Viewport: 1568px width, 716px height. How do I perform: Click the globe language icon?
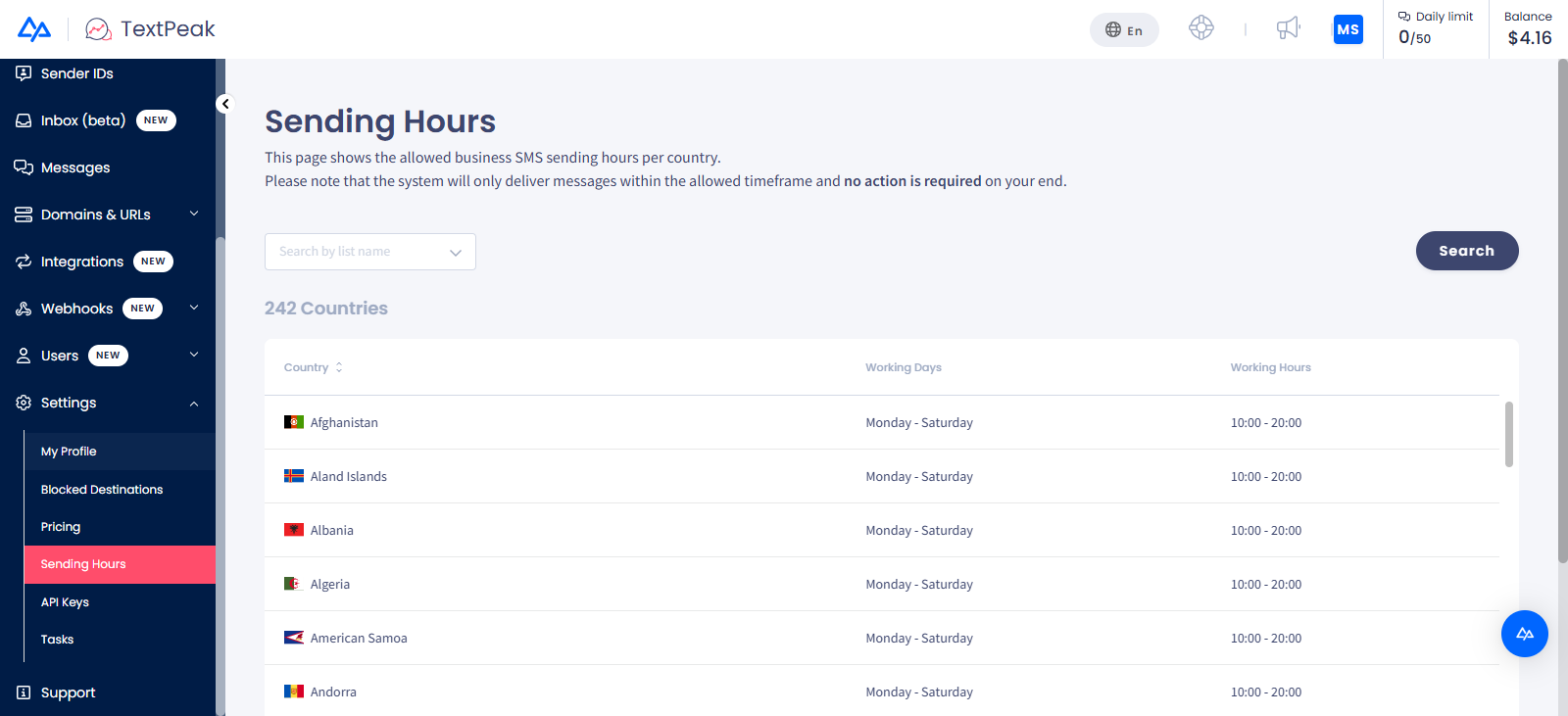pos(1113,30)
